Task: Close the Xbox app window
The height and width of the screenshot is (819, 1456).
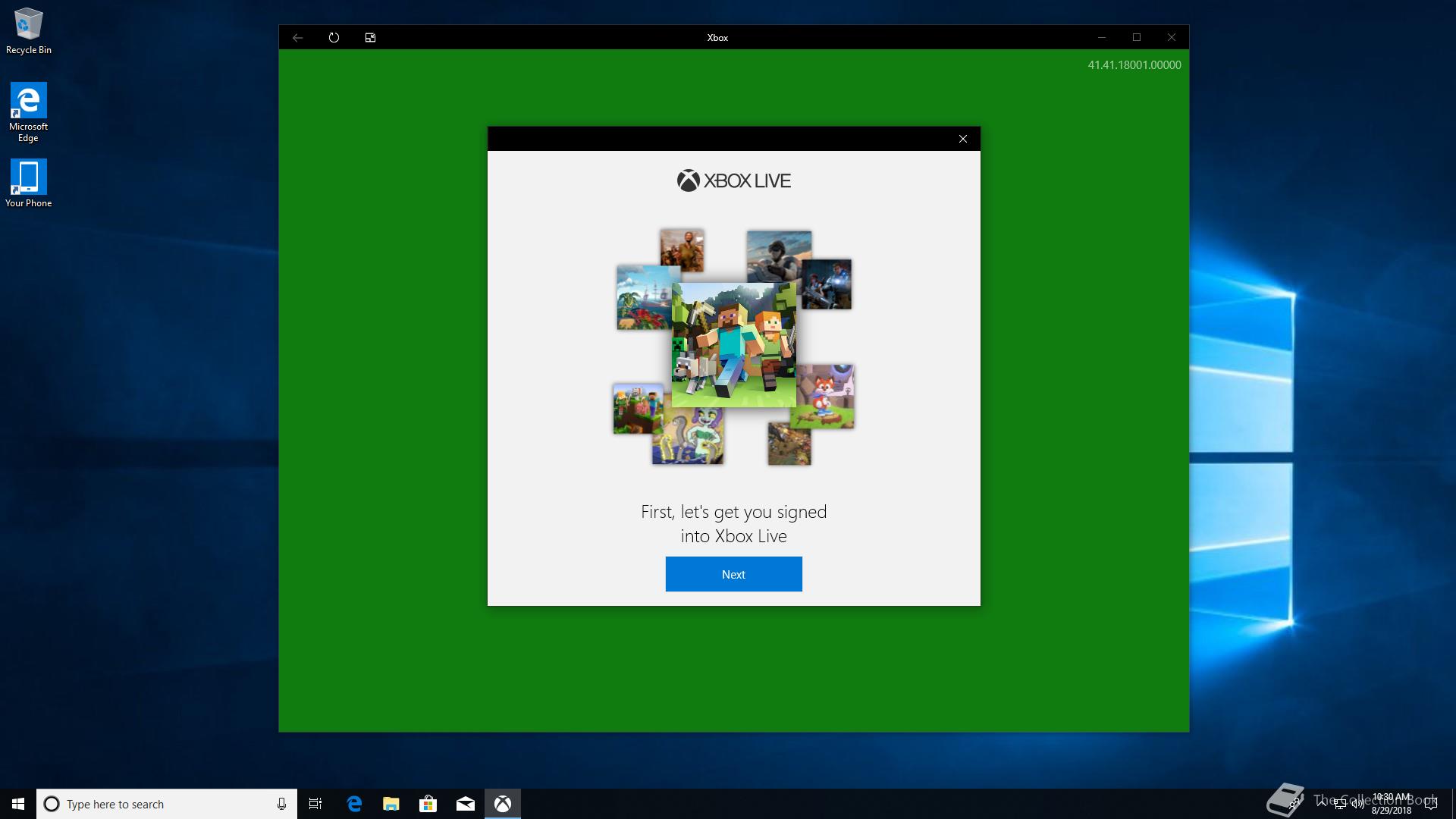Action: click(1172, 37)
